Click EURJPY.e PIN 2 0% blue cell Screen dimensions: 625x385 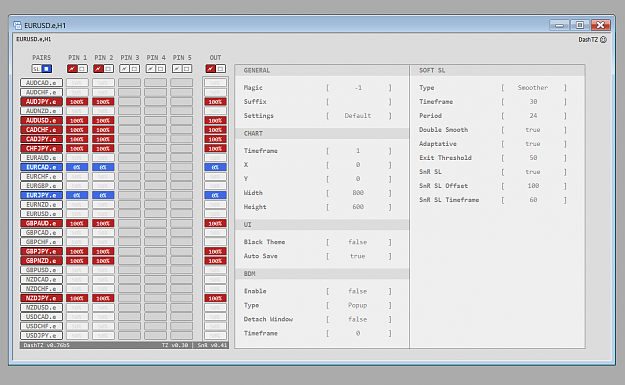pos(103,195)
